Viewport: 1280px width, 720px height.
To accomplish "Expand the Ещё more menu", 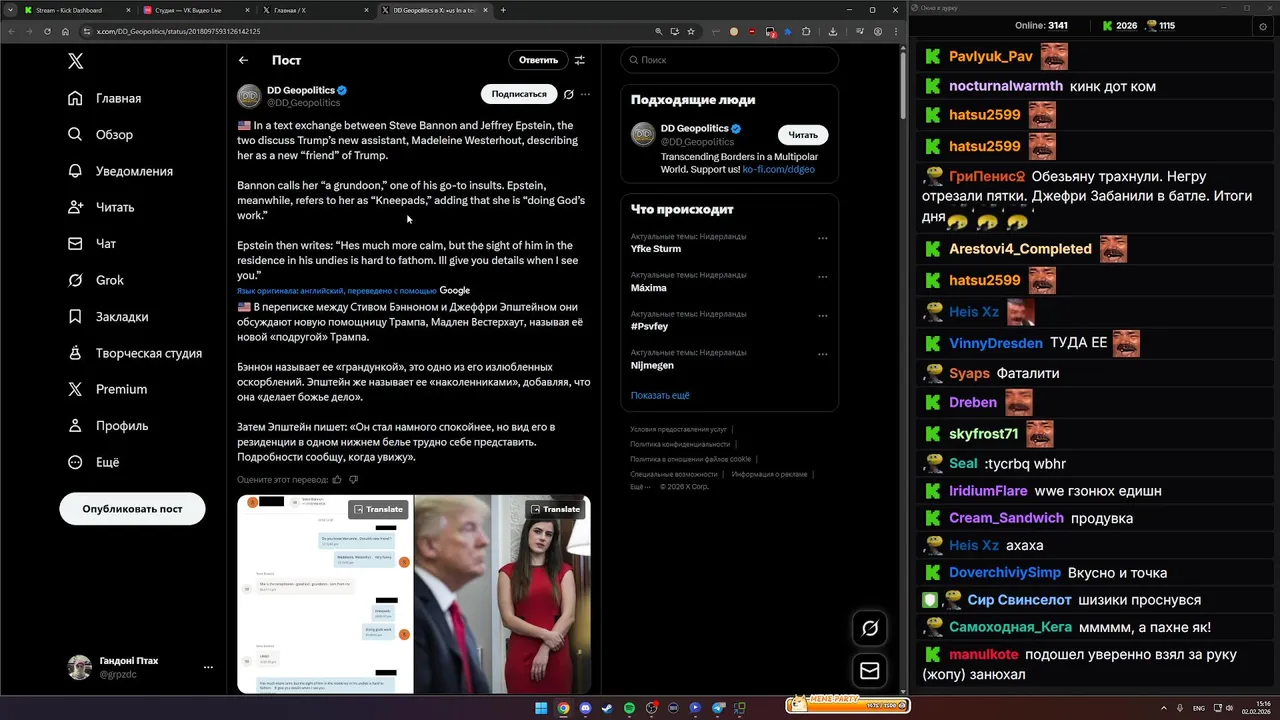I will click(x=94, y=462).
